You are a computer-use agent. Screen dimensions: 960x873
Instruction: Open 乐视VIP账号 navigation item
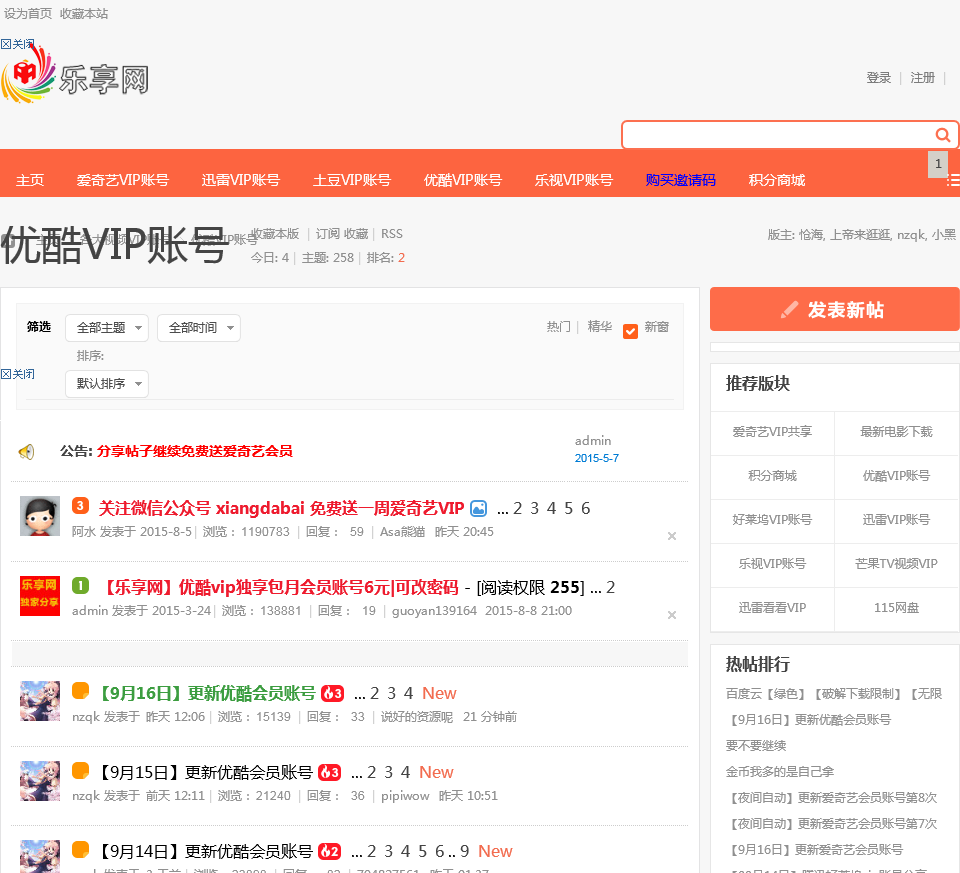pyautogui.click(x=573, y=180)
